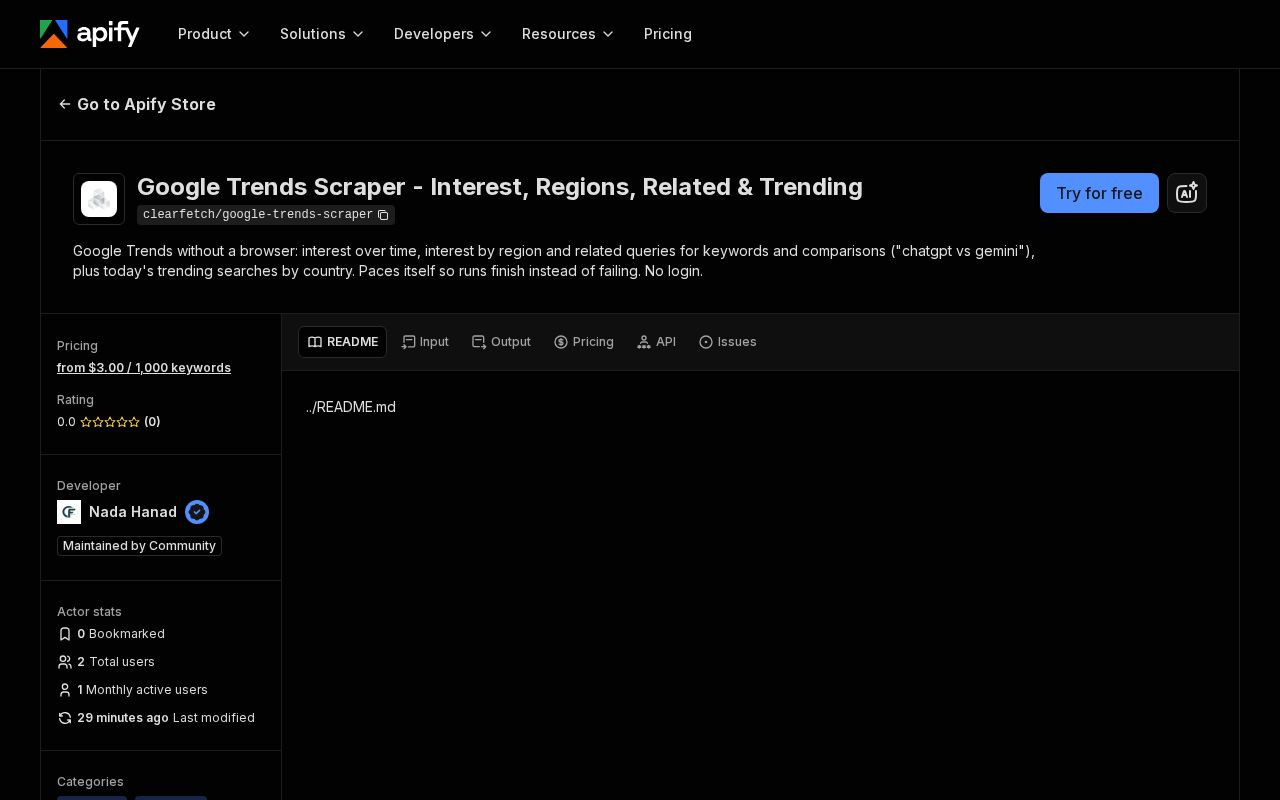Screen dimensions: 1280x800
Task: Open the Developers dropdown
Action: [x=443, y=34]
